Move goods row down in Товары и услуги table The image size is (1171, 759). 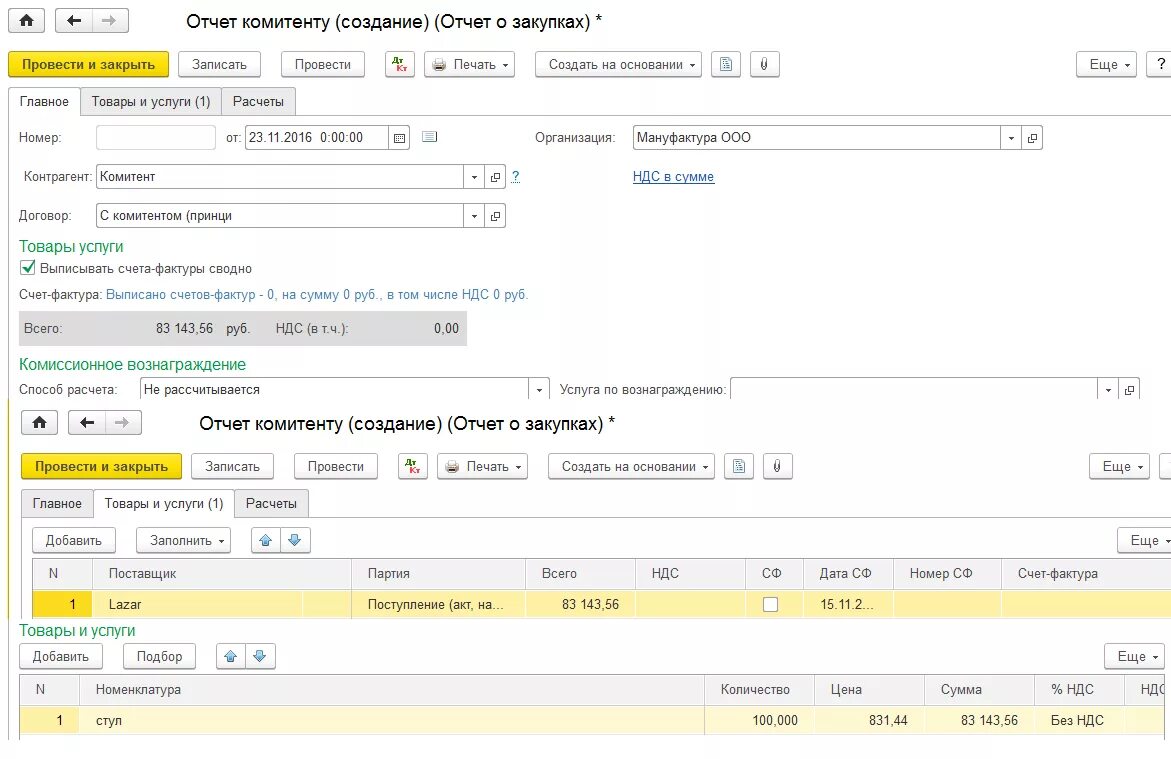point(260,656)
